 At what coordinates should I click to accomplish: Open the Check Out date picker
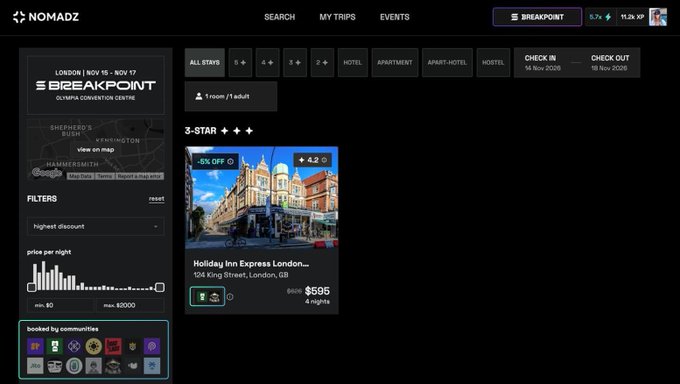(x=609, y=63)
